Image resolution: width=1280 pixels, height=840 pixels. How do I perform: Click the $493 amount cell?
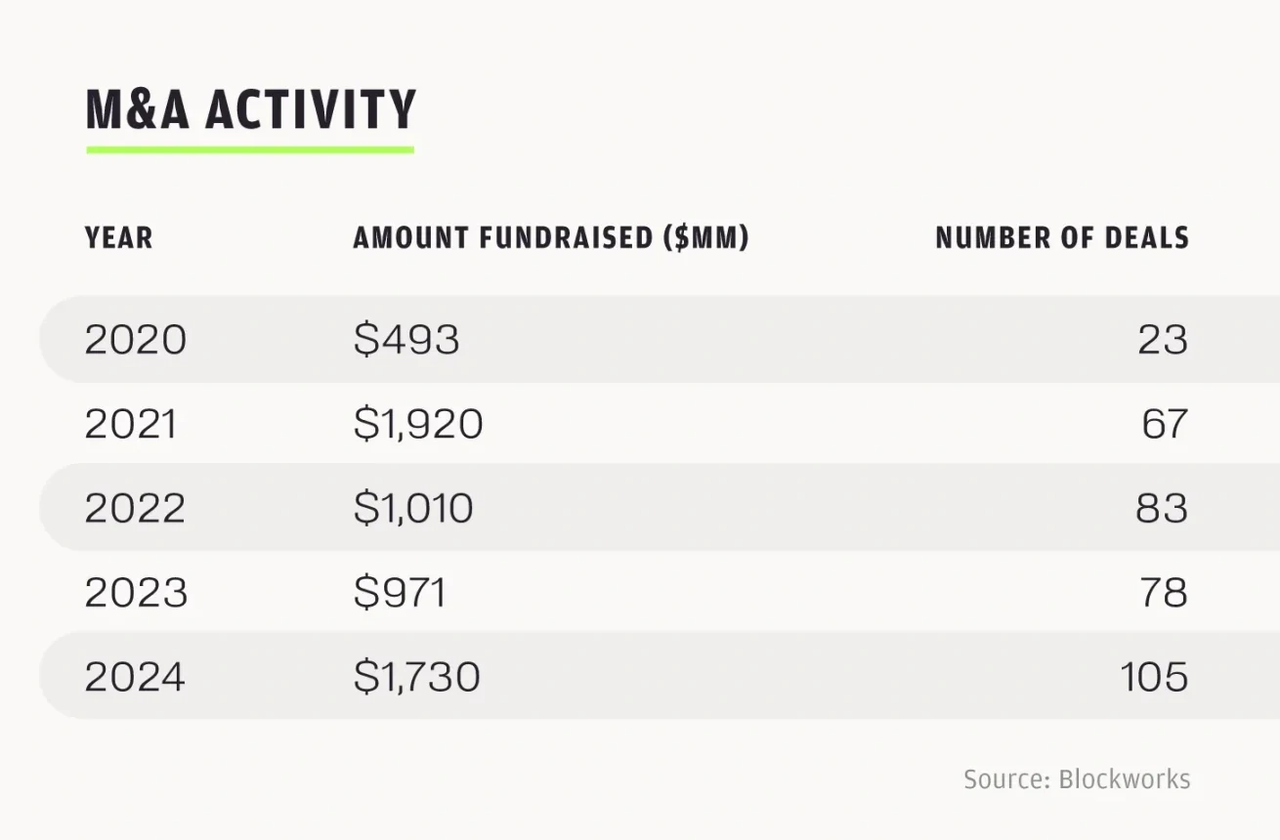coord(406,340)
